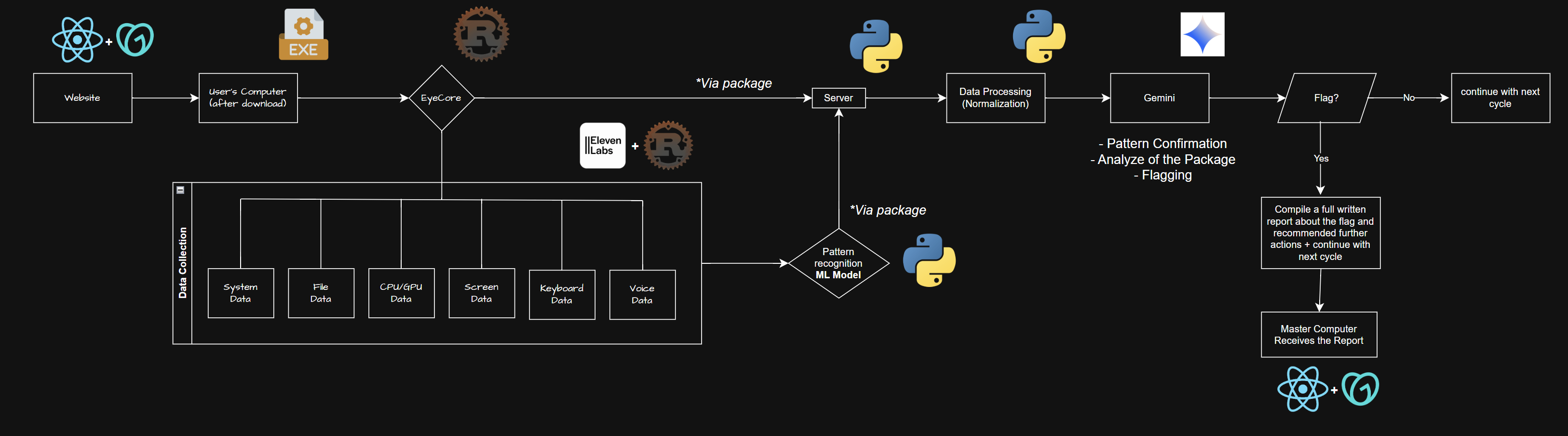Screen dimensions: 1568x436
Task: Select the Data Processing (Normalization) box
Action: pos(996,98)
